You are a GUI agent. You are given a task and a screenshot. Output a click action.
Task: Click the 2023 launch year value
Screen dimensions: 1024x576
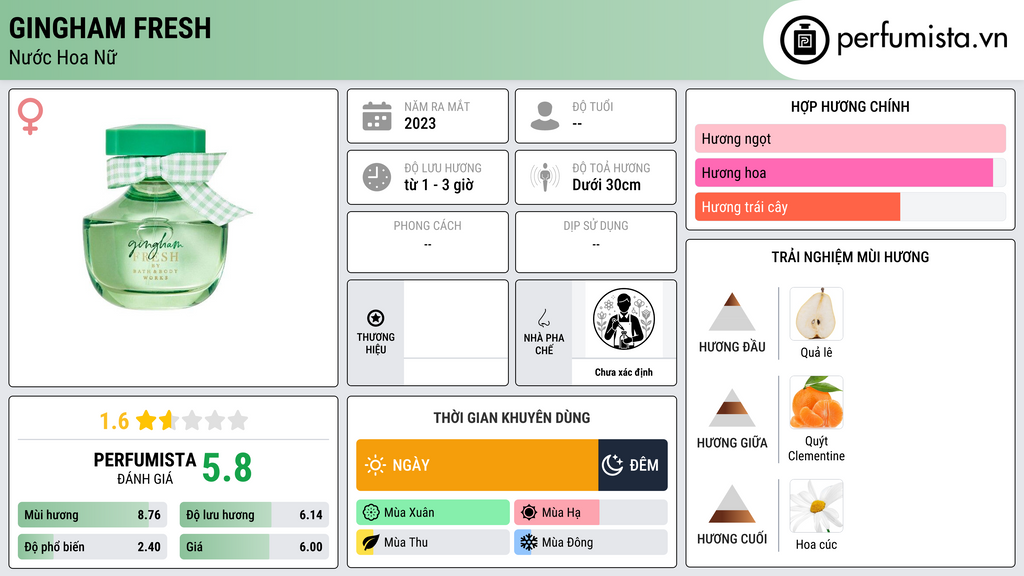pyautogui.click(x=420, y=123)
